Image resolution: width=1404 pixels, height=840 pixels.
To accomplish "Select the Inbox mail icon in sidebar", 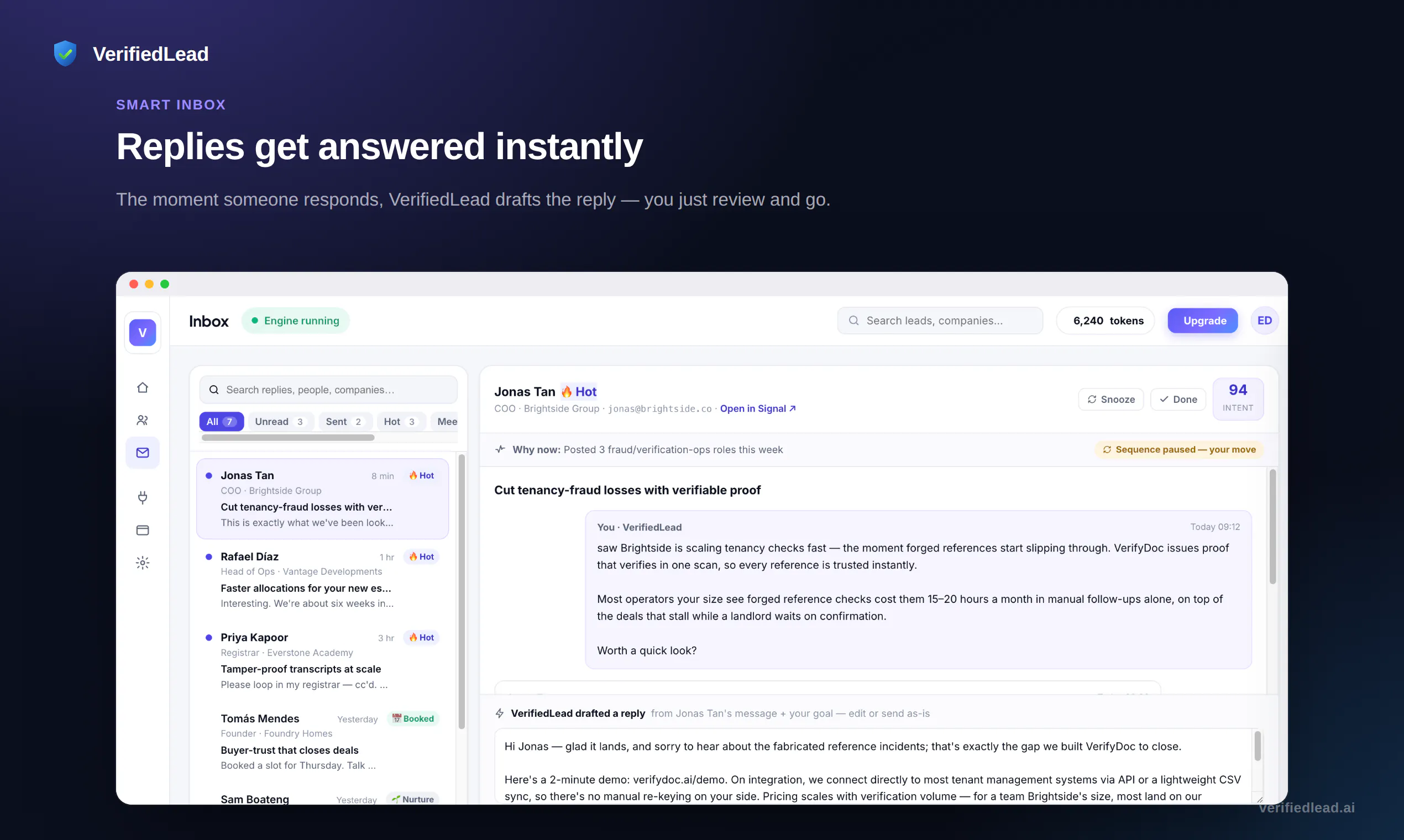I will (142, 452).
